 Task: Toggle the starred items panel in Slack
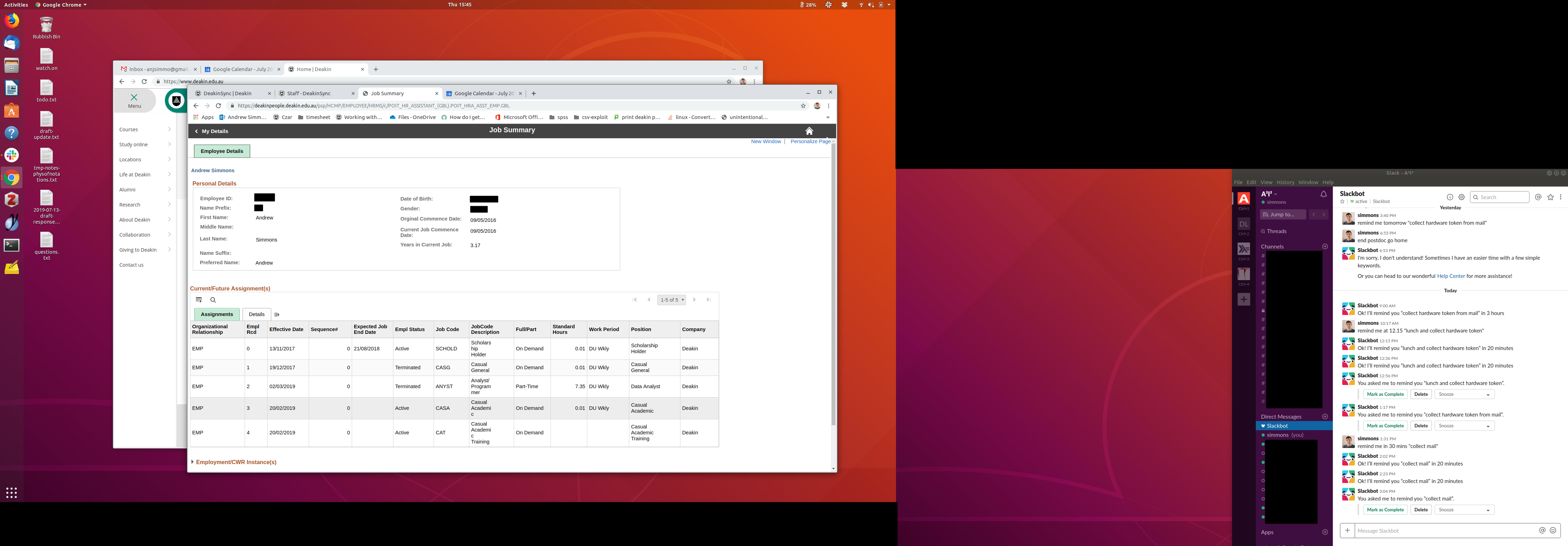pos(1550,197)
